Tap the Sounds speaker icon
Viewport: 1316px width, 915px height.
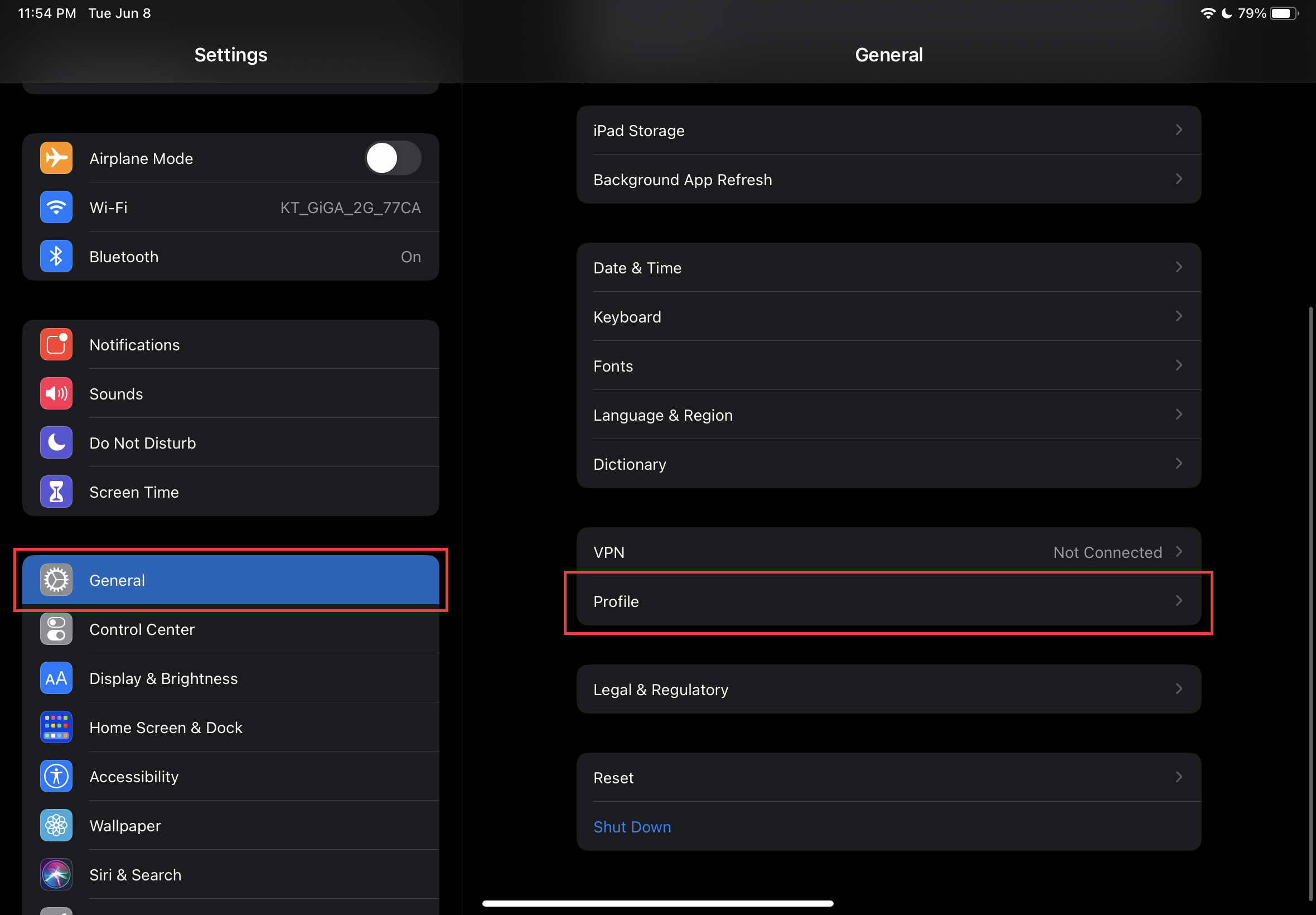(x=56, y=393)
